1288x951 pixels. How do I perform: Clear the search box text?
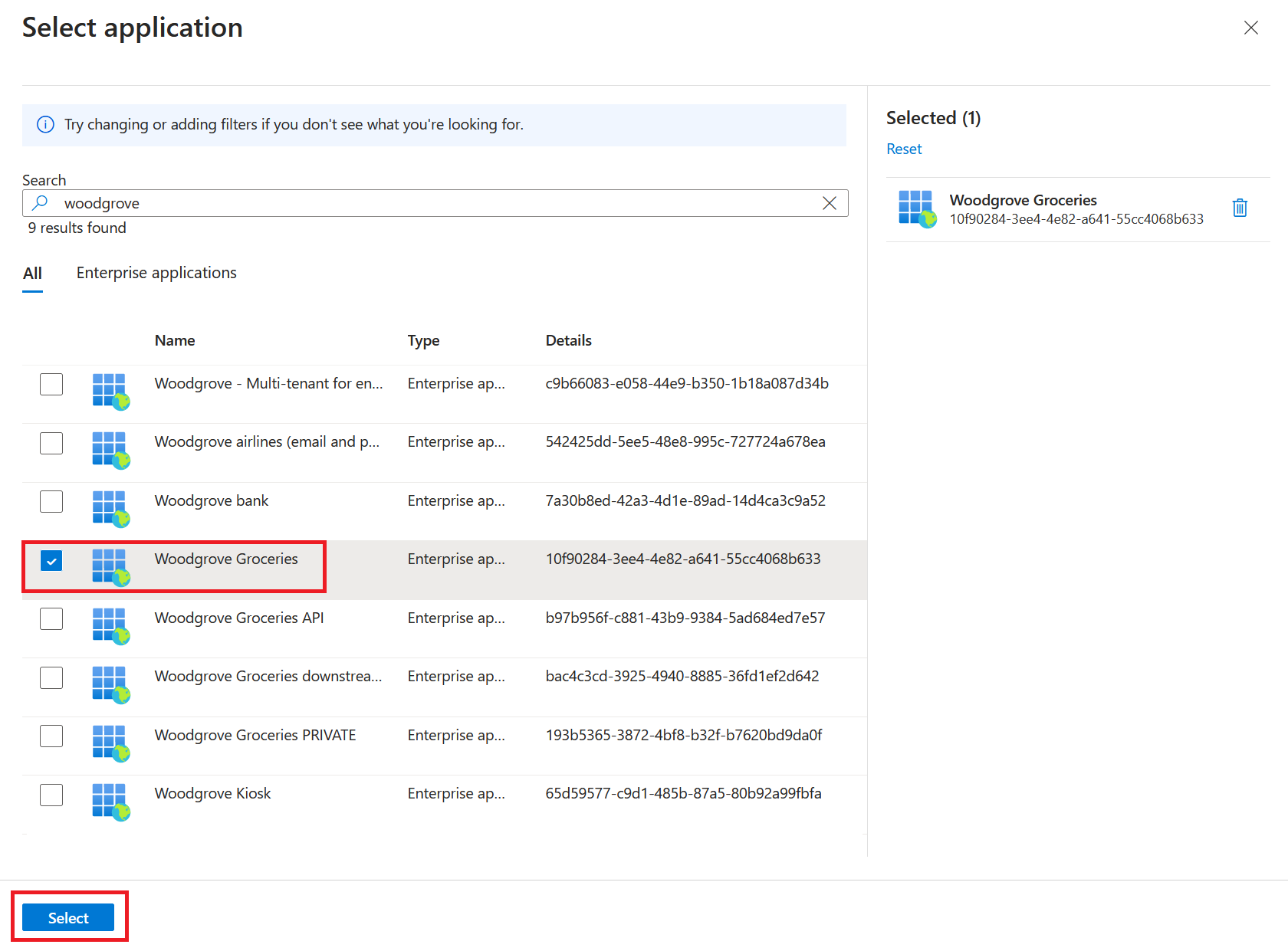pyautogui.click(x=829, y=203)
